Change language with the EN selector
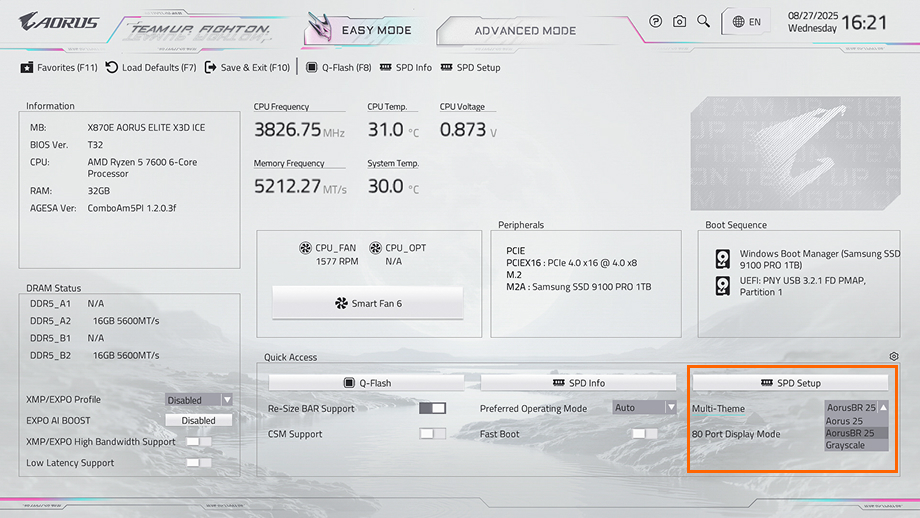Screen dimensions: 920x518 (x=747, y=21)
